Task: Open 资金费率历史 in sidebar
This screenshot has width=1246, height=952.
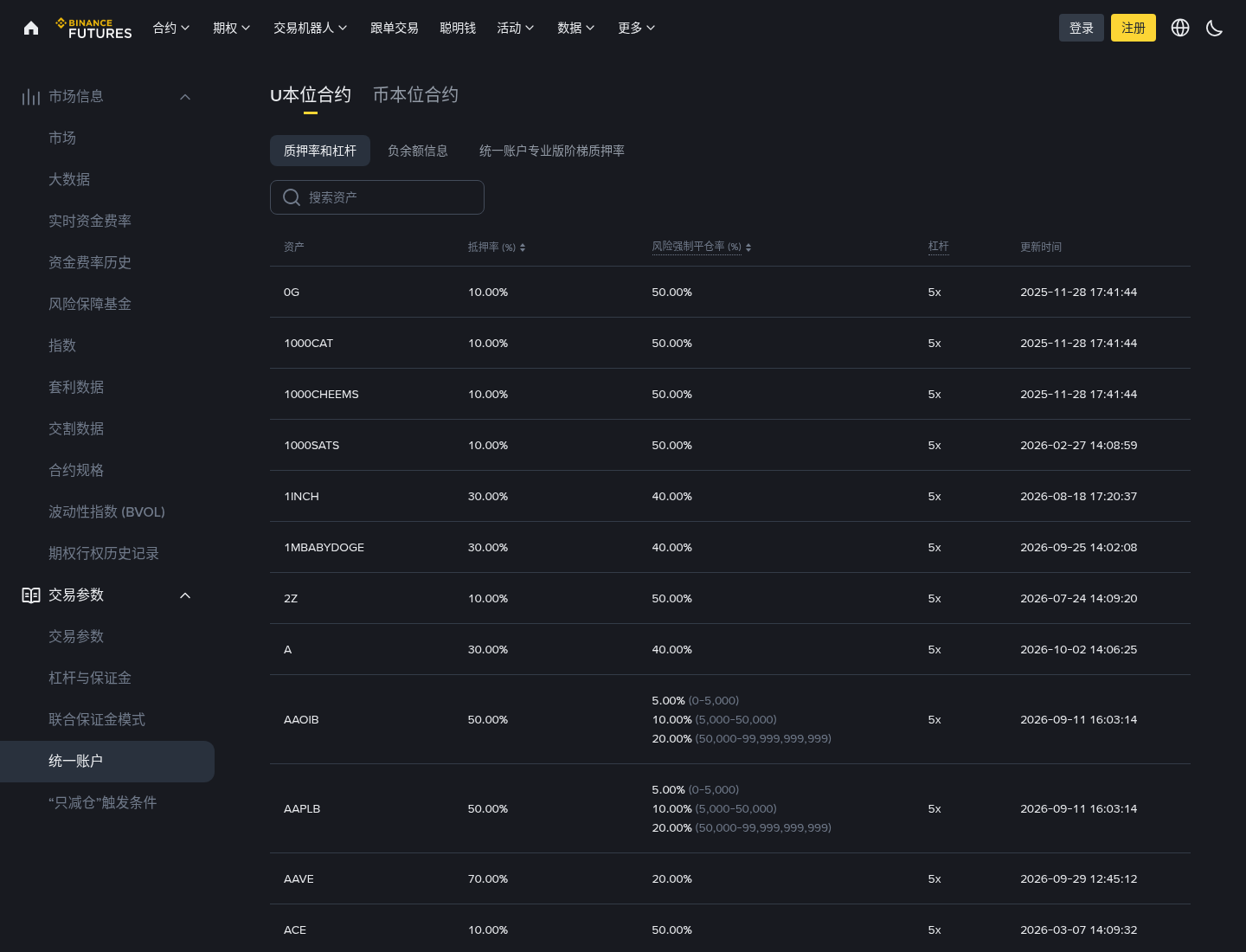Action: pos(90,262)
